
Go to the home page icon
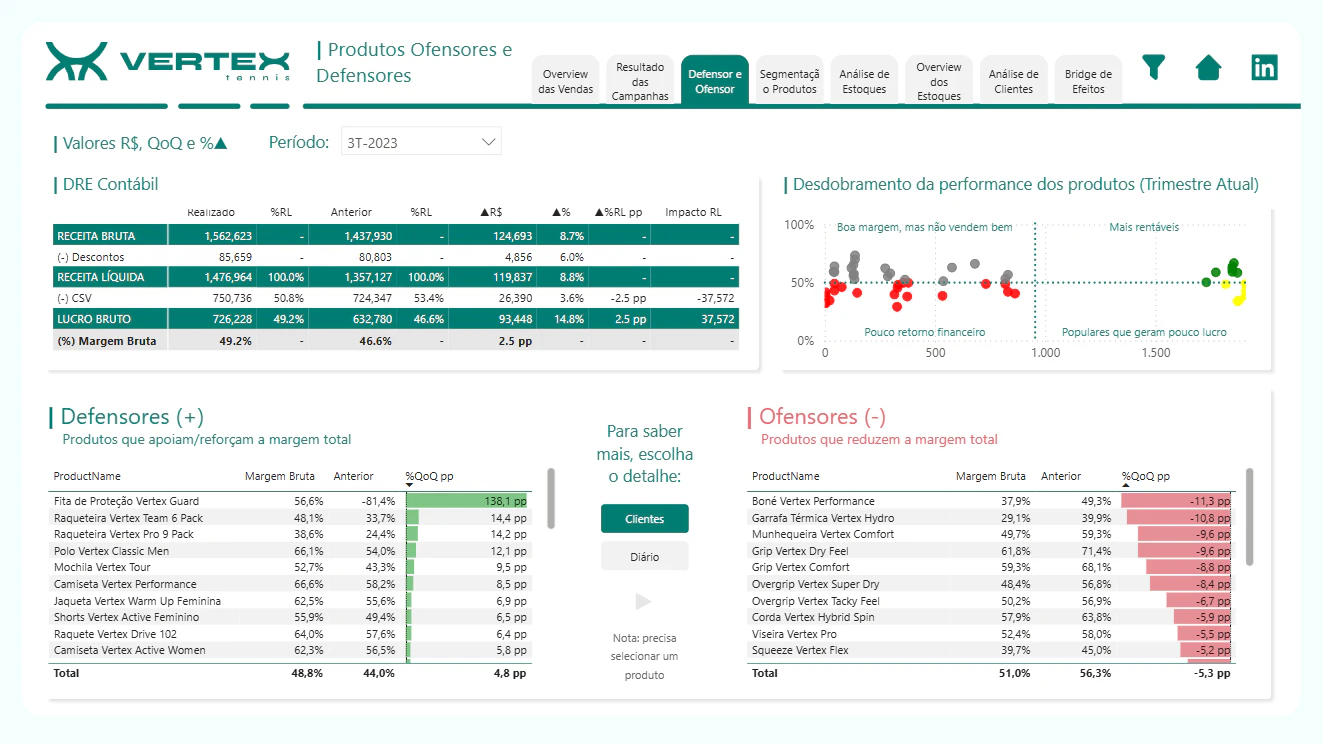[1209, 67]
